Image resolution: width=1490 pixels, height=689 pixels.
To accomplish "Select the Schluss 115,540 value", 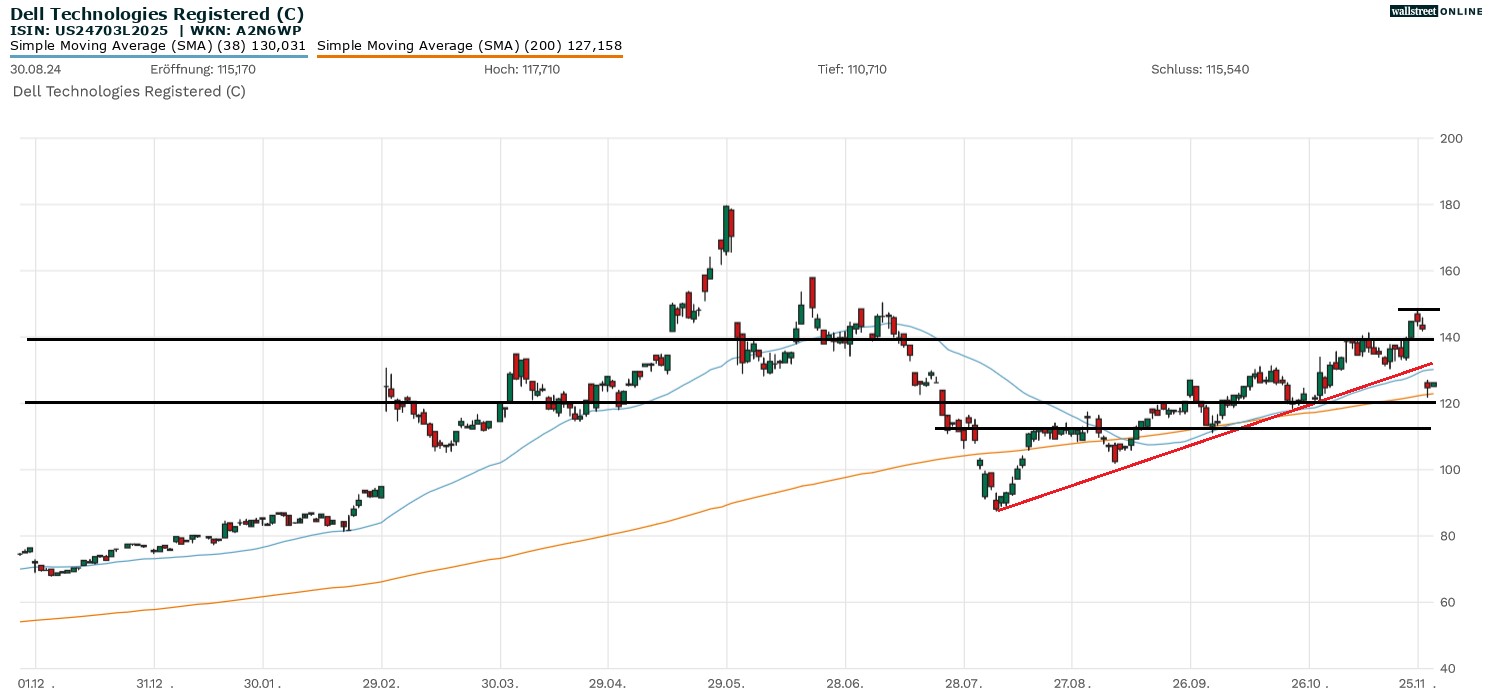I will point(1200,69).
